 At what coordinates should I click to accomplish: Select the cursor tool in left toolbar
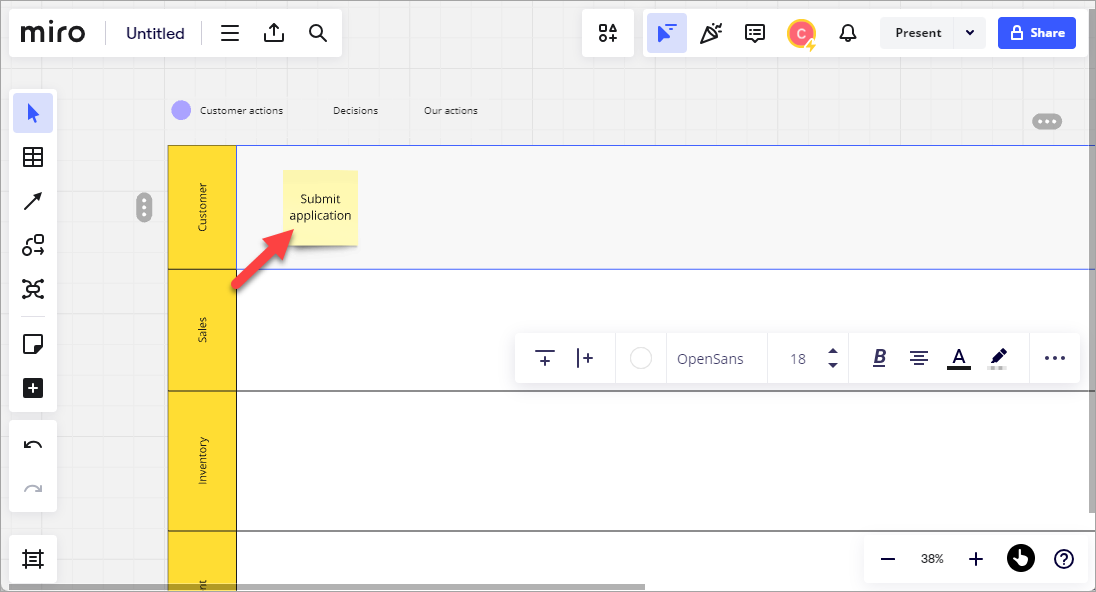pos(33,113)
